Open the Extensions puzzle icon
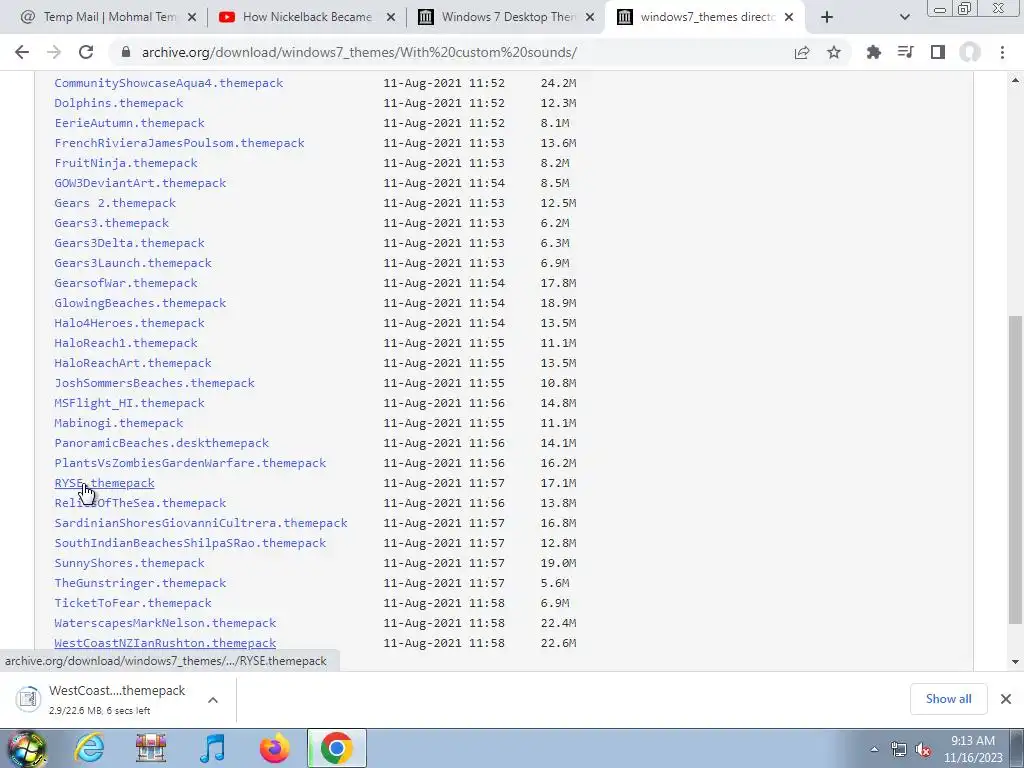This screenshot has width=1024, height=768. [x=873, y=52]
